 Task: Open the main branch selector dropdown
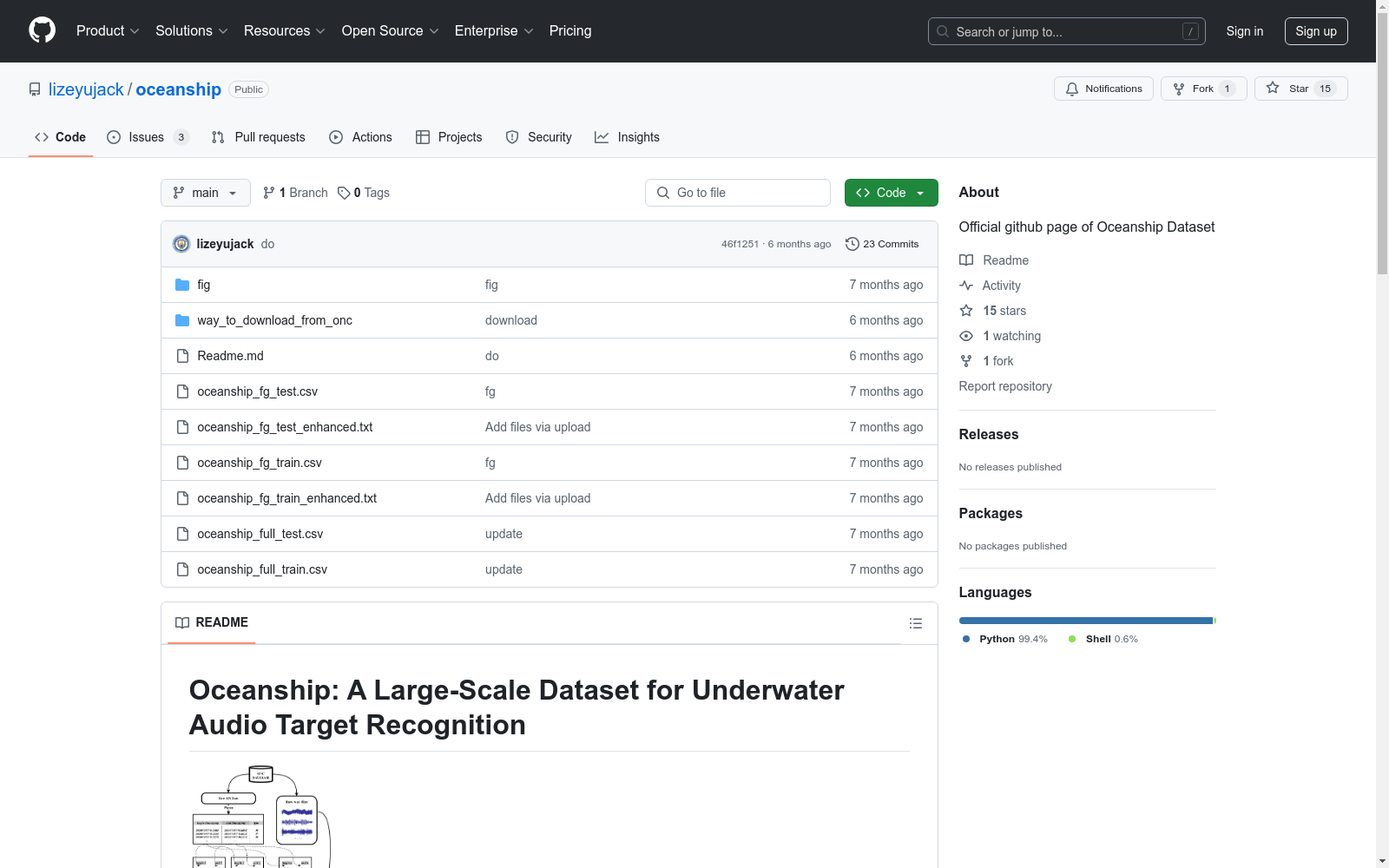[206, 193]
